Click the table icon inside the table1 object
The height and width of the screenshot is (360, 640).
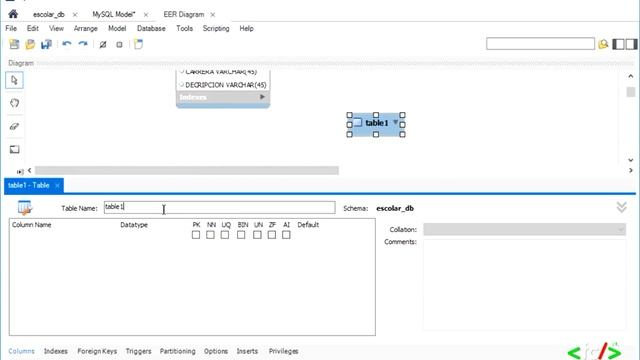point(358,122)
